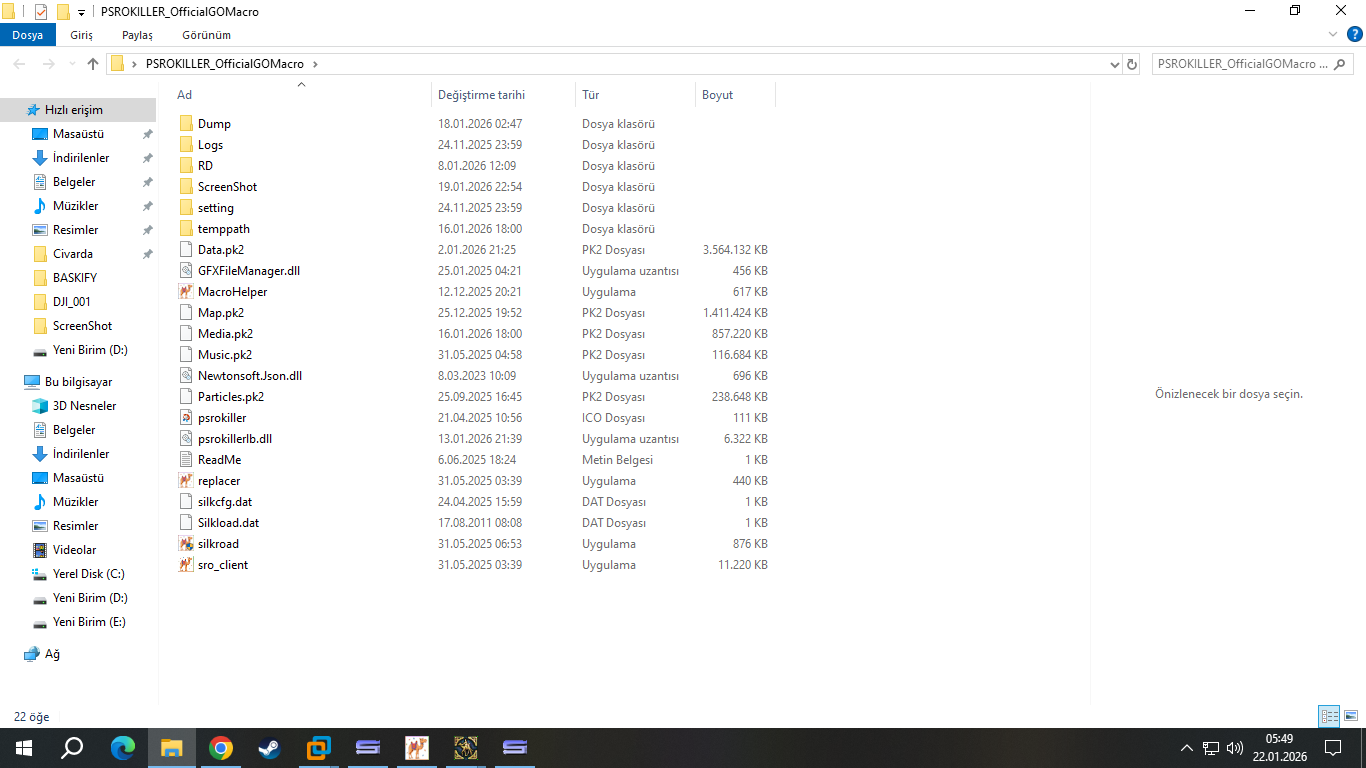Viewport: 1366px width, 768px height.
Task: Select Masaüstü under Hızlı erişim
Action: 78,134
